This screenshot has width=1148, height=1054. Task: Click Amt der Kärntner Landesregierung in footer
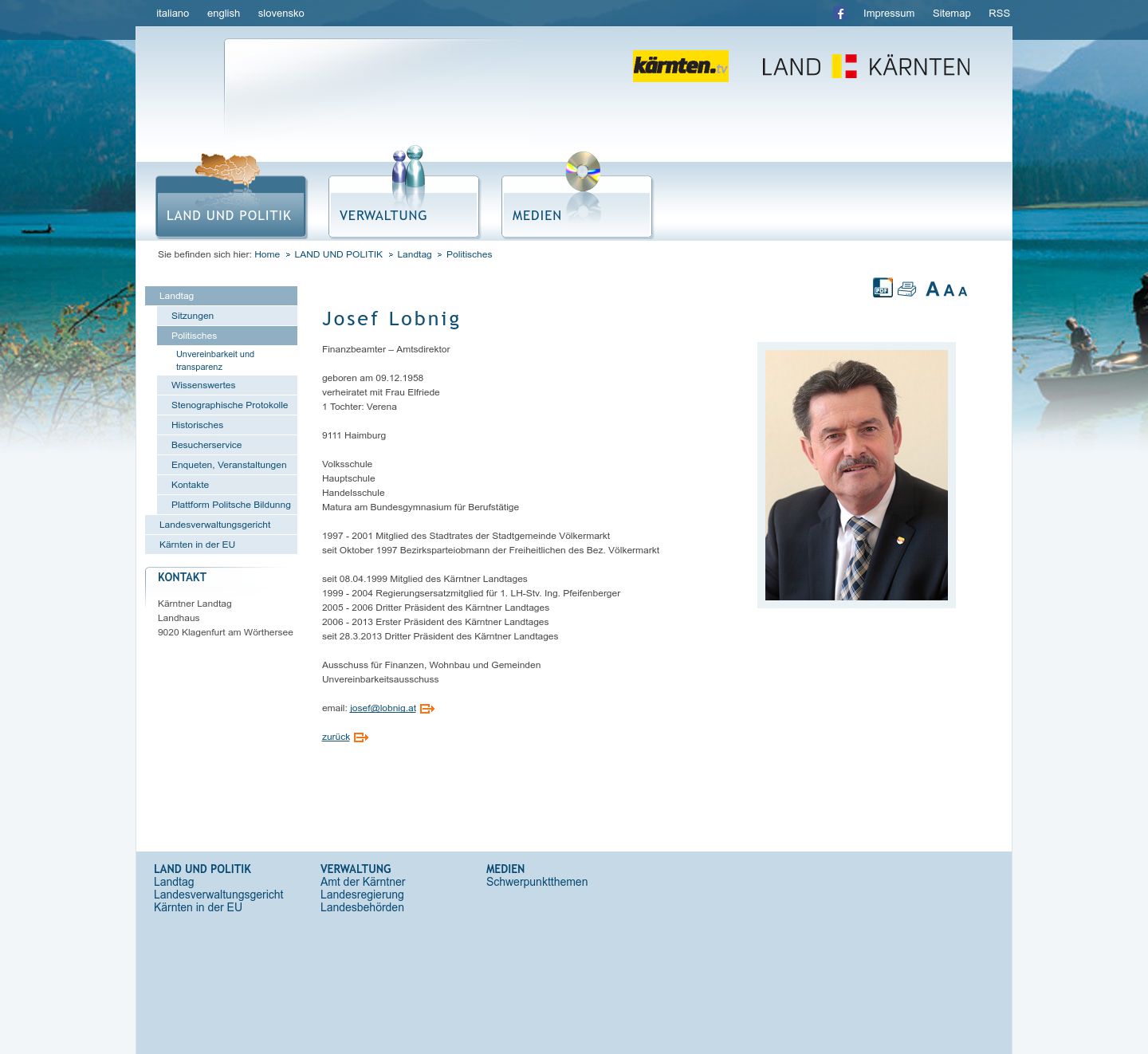[363, 888]
